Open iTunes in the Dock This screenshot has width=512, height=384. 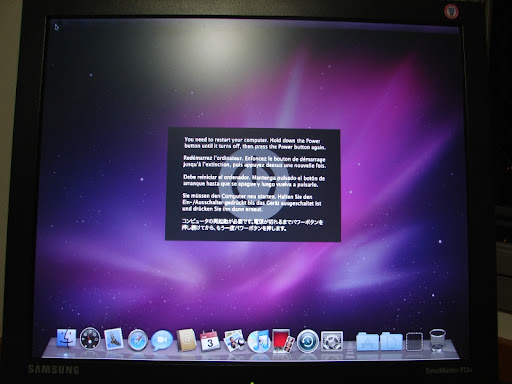[x=259, y=341]
